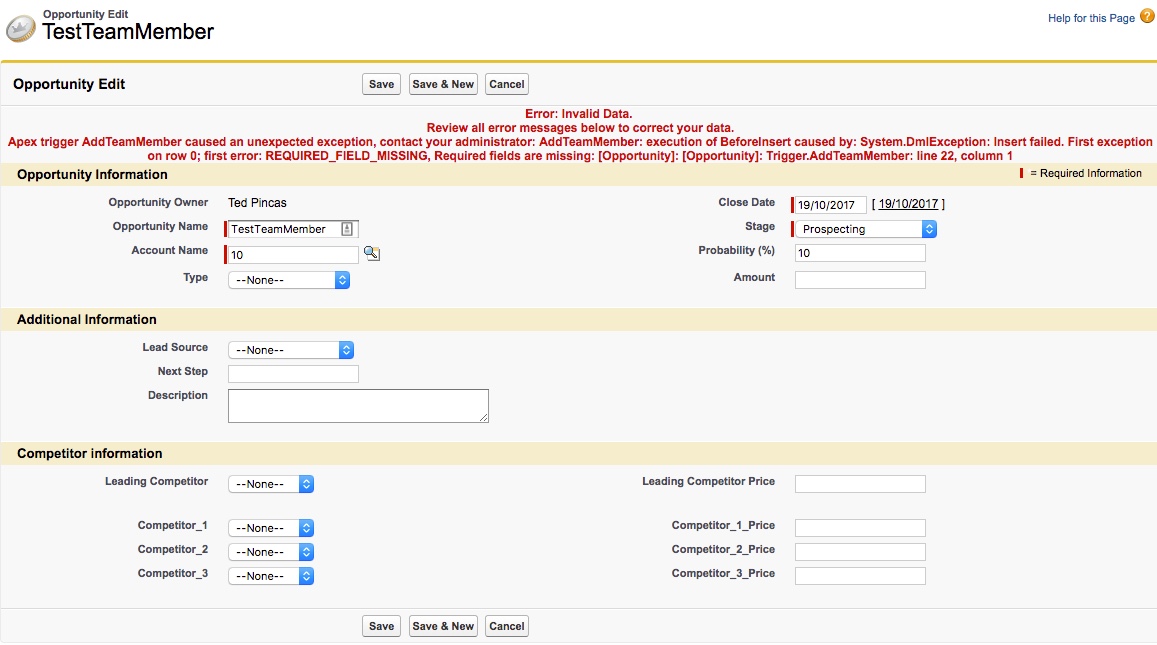
Task: Open the help question mark icon
Action: (1147, 16)
